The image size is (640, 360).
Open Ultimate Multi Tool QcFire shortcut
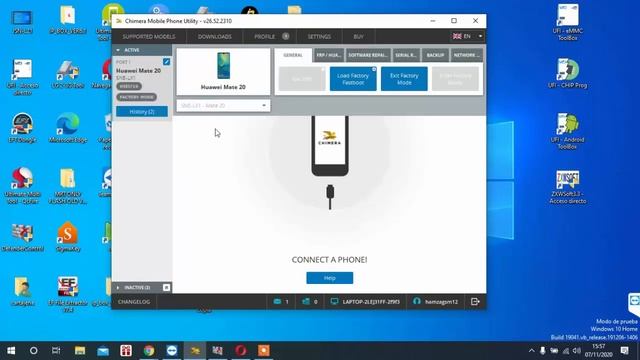pyautogui.click(x=22, y=185)
